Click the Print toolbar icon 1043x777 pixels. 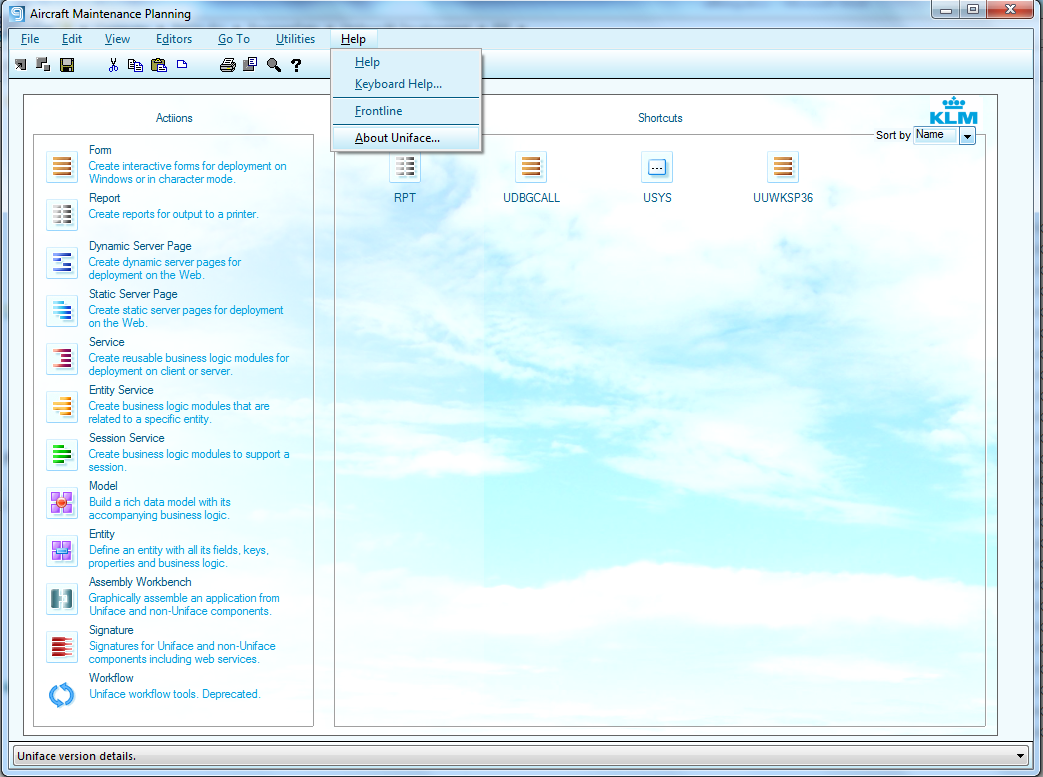click(227, 65)
